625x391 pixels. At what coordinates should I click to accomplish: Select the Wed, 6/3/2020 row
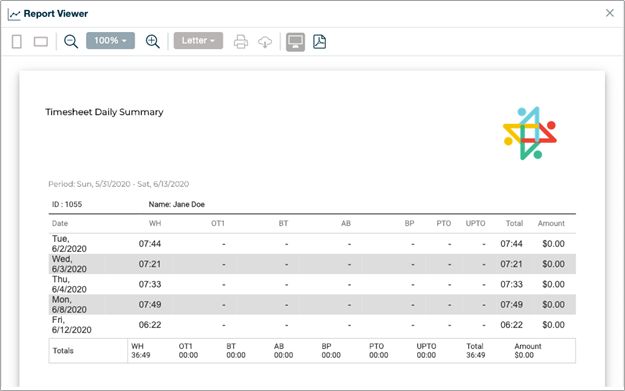point(312,264)
